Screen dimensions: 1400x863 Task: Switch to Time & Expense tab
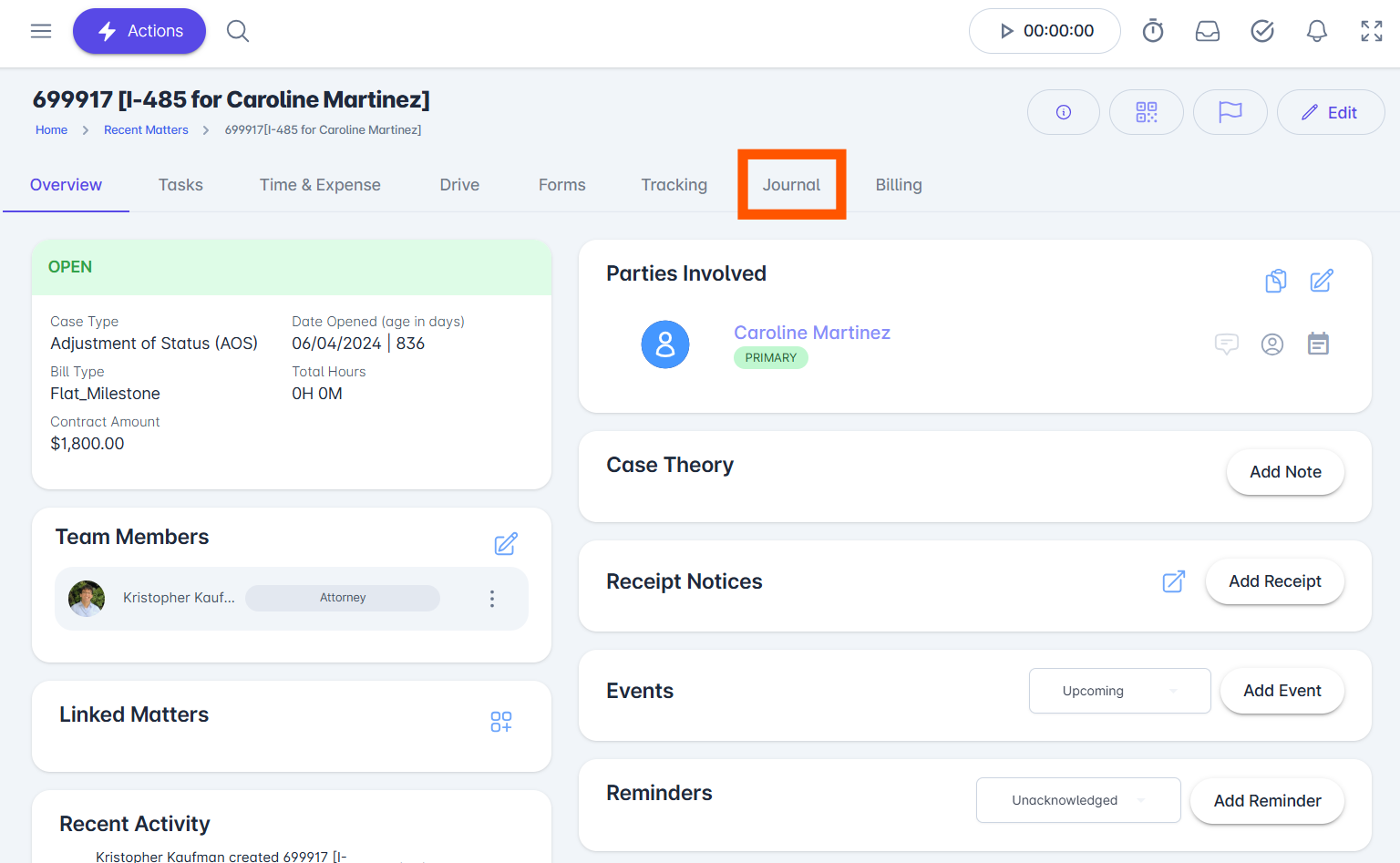point(320,185)
